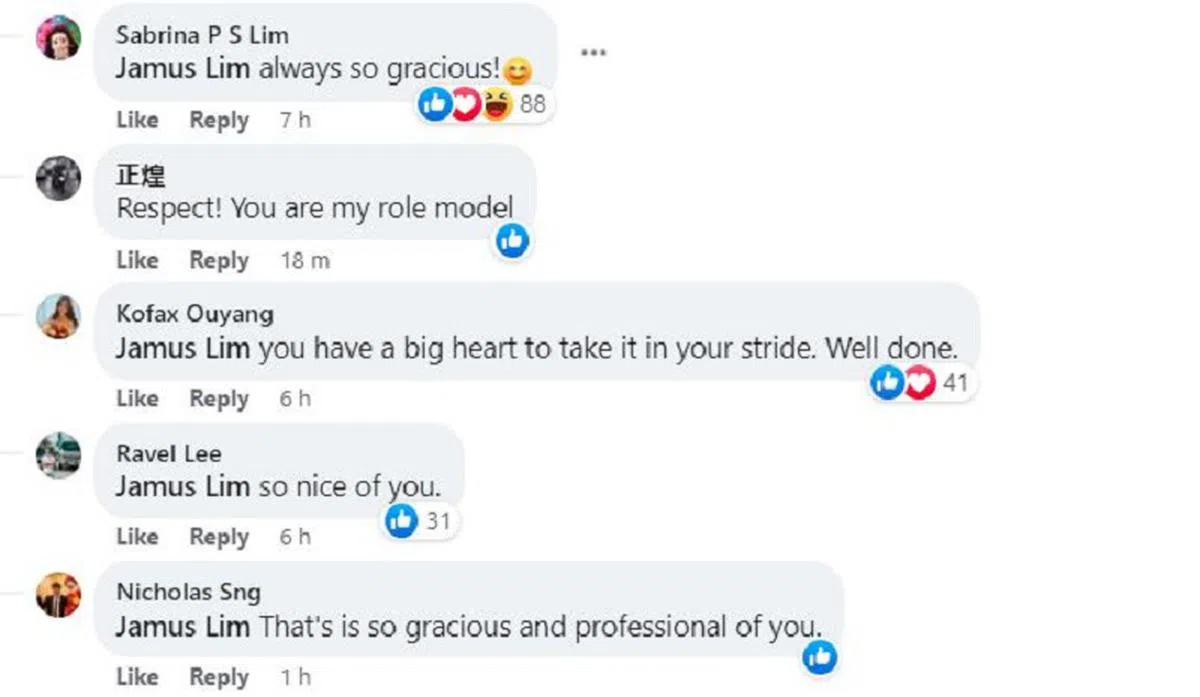Click the 7 h timestamp on Sabrina's comment
Screen dimensions: 1200x697
(295, 120)
